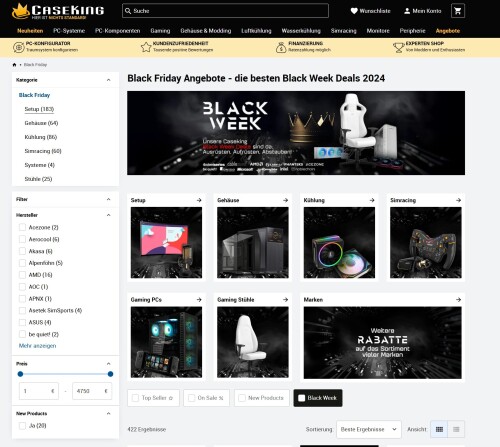The height and width of the screenshot is (447, 500).
Task: Click the PC-Konfigurator icon
Action: pos(19,47)
